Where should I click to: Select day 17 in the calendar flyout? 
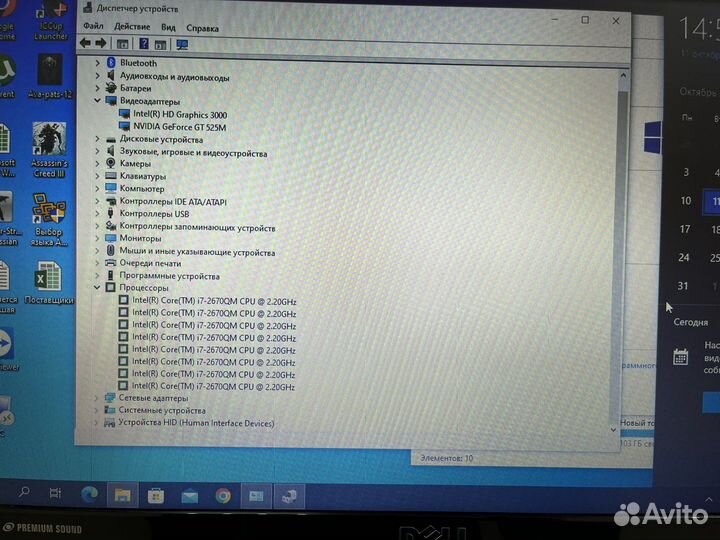coord(685,229)
